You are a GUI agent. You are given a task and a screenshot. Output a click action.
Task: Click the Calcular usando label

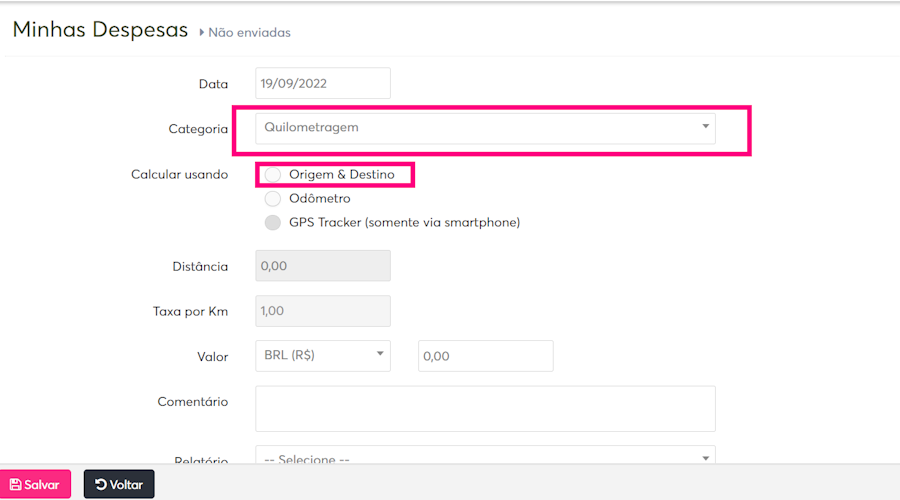coord(179,175)
